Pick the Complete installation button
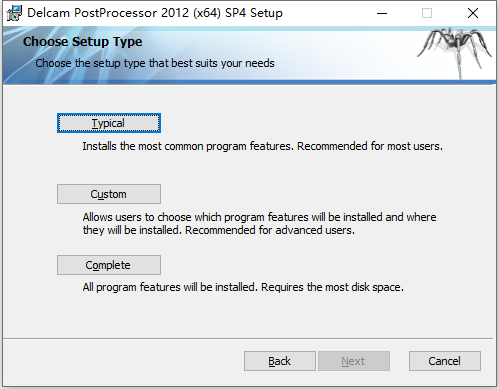 pyautogui.click(x=109, y=265)
